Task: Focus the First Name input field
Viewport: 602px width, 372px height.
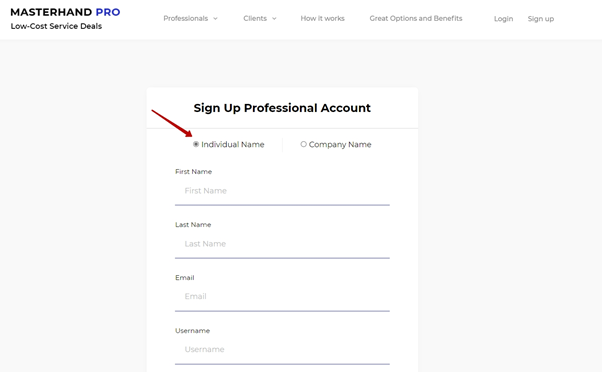Action: click(x=282, y=191)
